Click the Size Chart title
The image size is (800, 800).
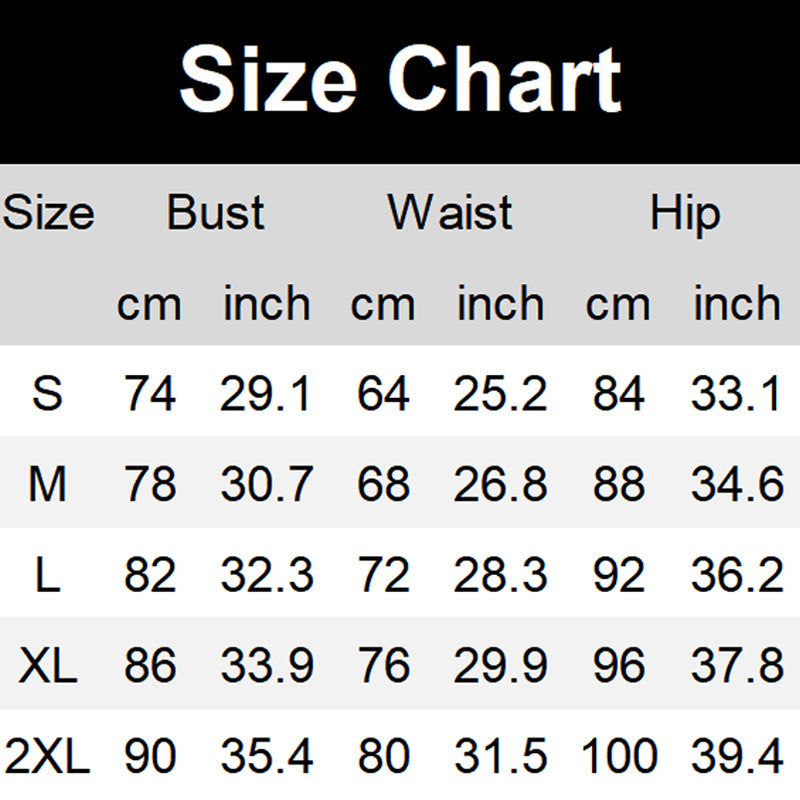(x=400, y=80)
